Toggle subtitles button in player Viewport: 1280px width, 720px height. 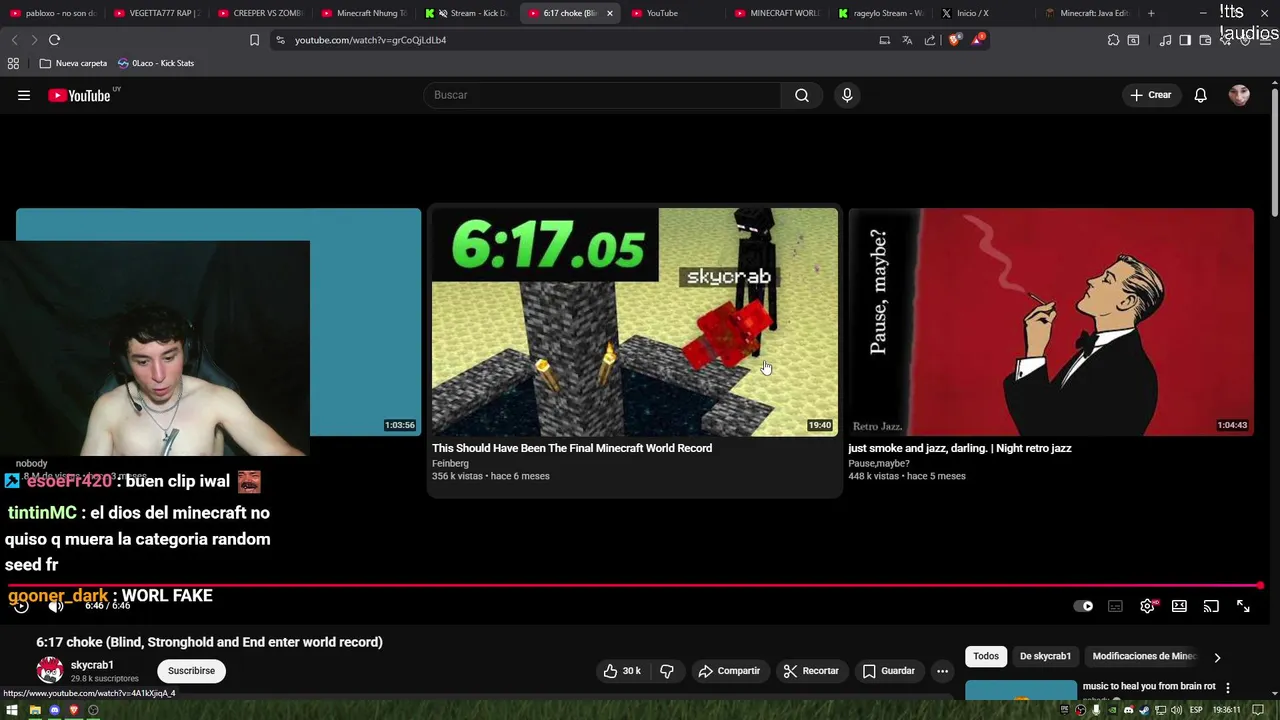pyautogui.click(x=1115, y=606)
